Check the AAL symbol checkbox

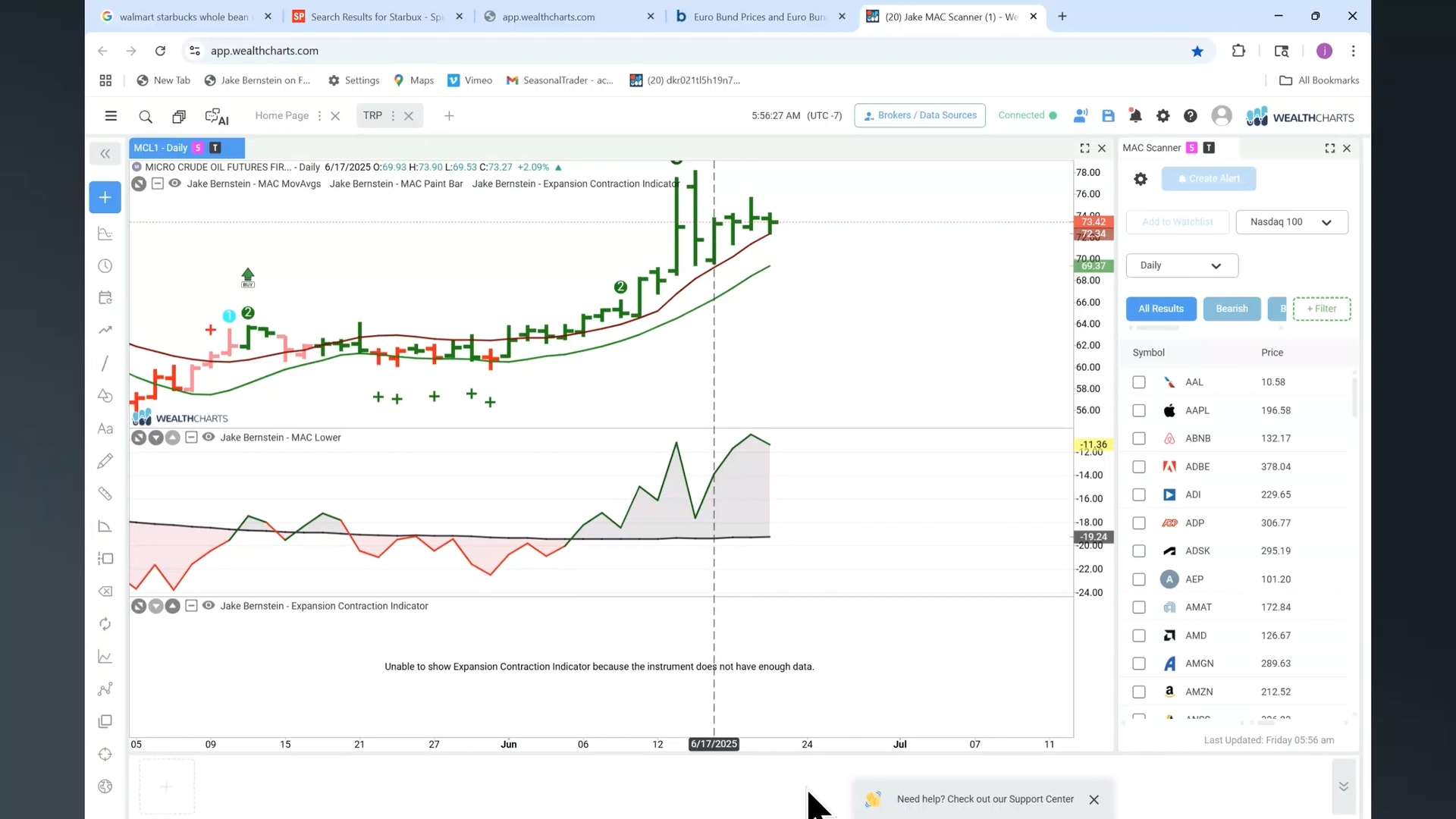[1139, 382]
